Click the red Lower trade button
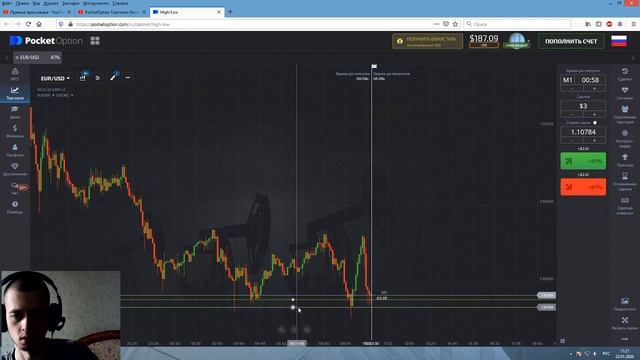 pos(583,187)
